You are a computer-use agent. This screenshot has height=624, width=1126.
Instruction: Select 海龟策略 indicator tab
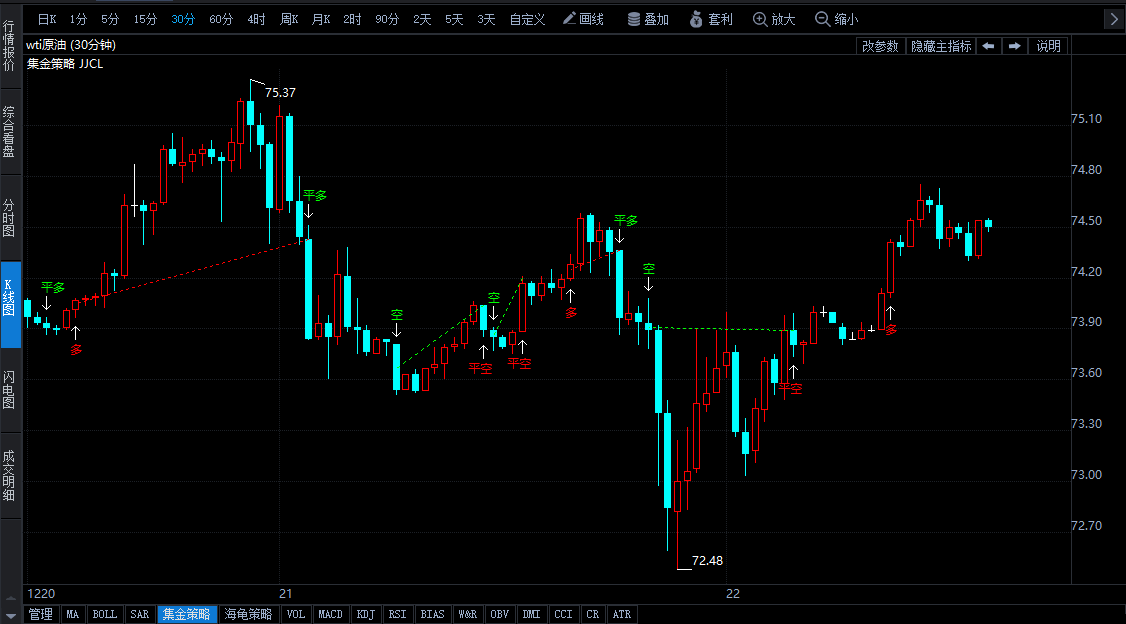click(x=248, y=615)
